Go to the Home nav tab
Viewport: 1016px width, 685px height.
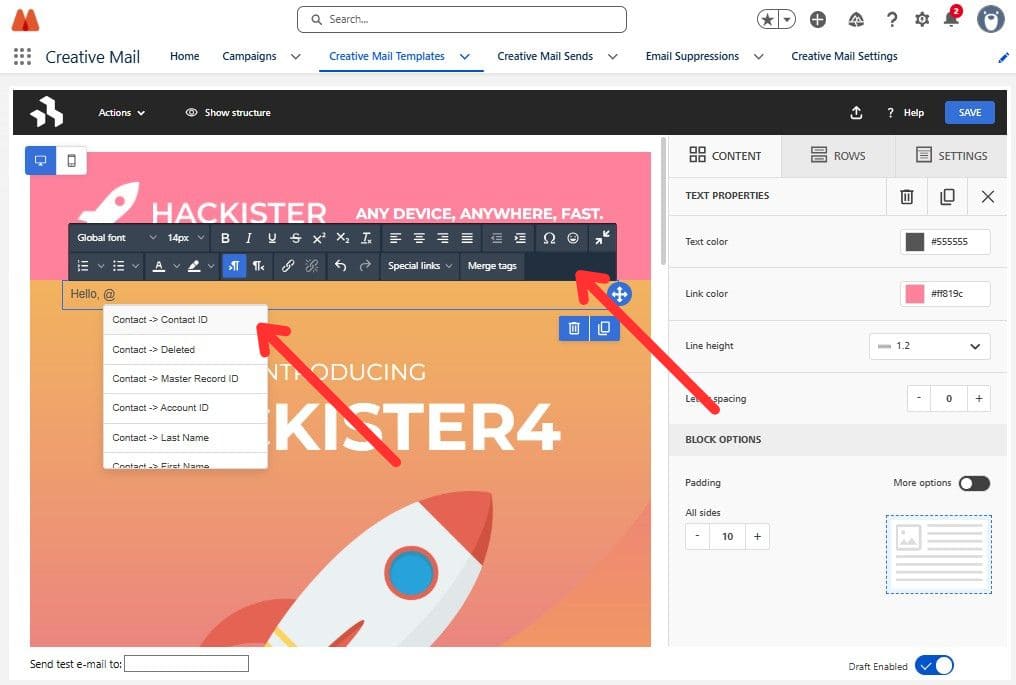[x=185, y=56]
